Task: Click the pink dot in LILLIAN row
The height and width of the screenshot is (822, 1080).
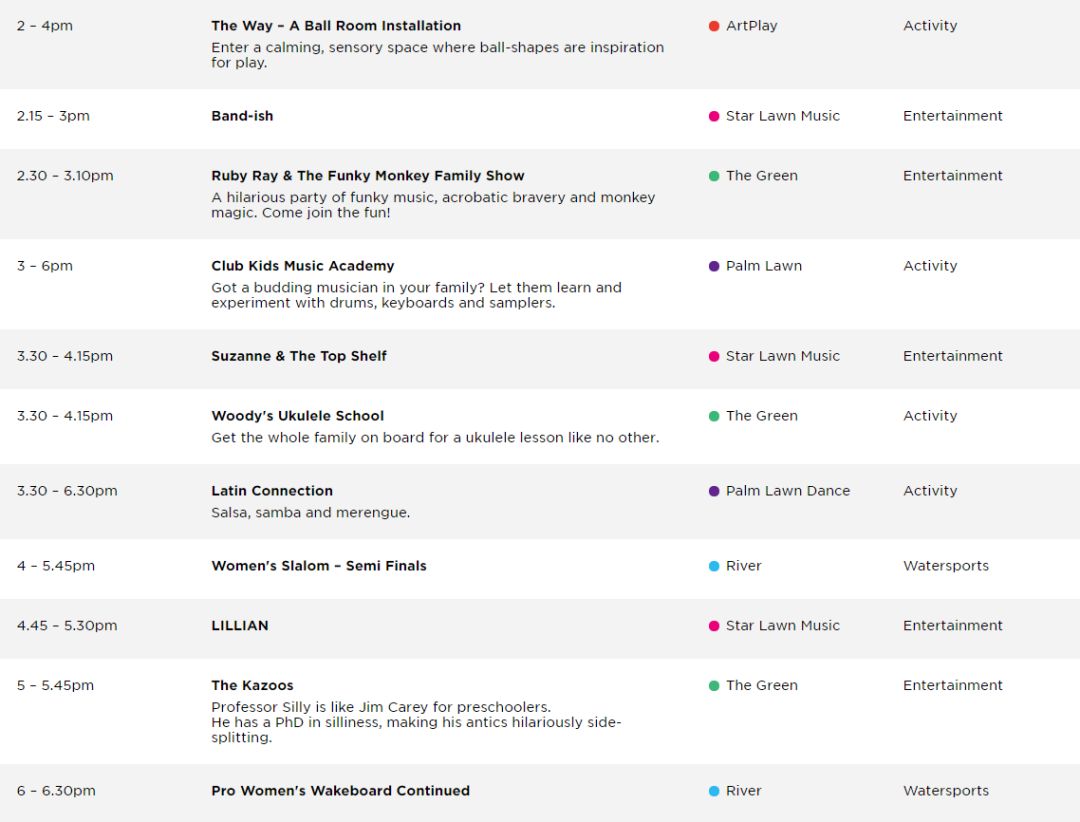Action: coord(714,626)
